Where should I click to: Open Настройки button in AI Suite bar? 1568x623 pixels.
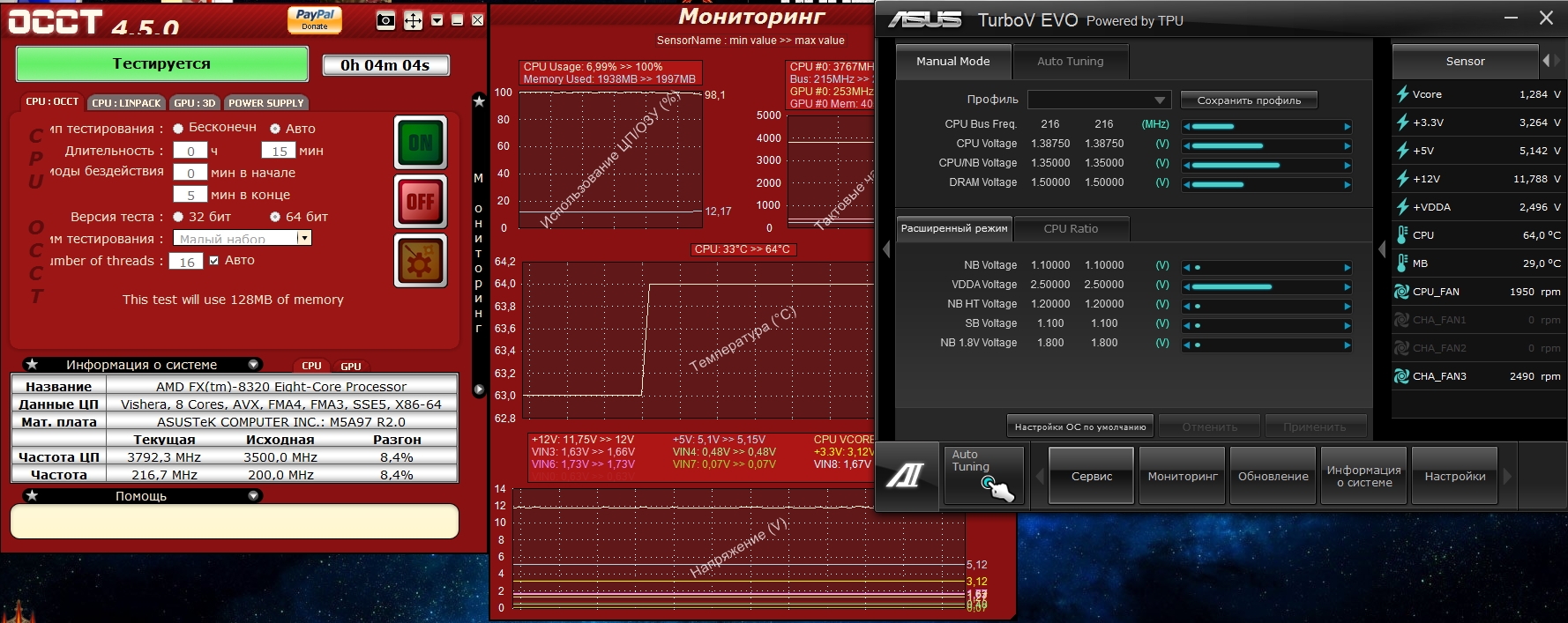pyautogui.click(x=1455, y=476)
